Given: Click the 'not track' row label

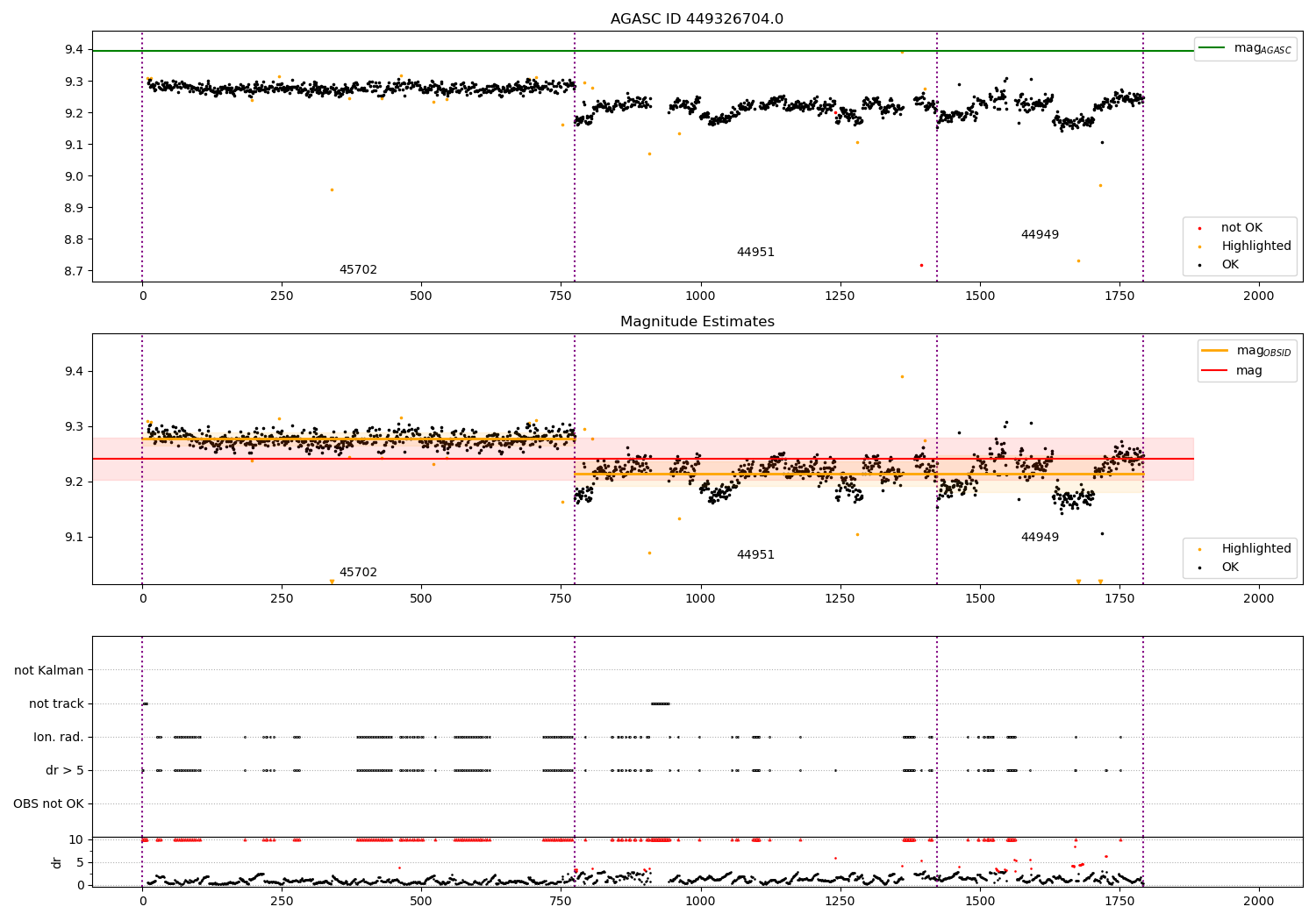Looking at the screenshot, I should (x=56, y=704).
